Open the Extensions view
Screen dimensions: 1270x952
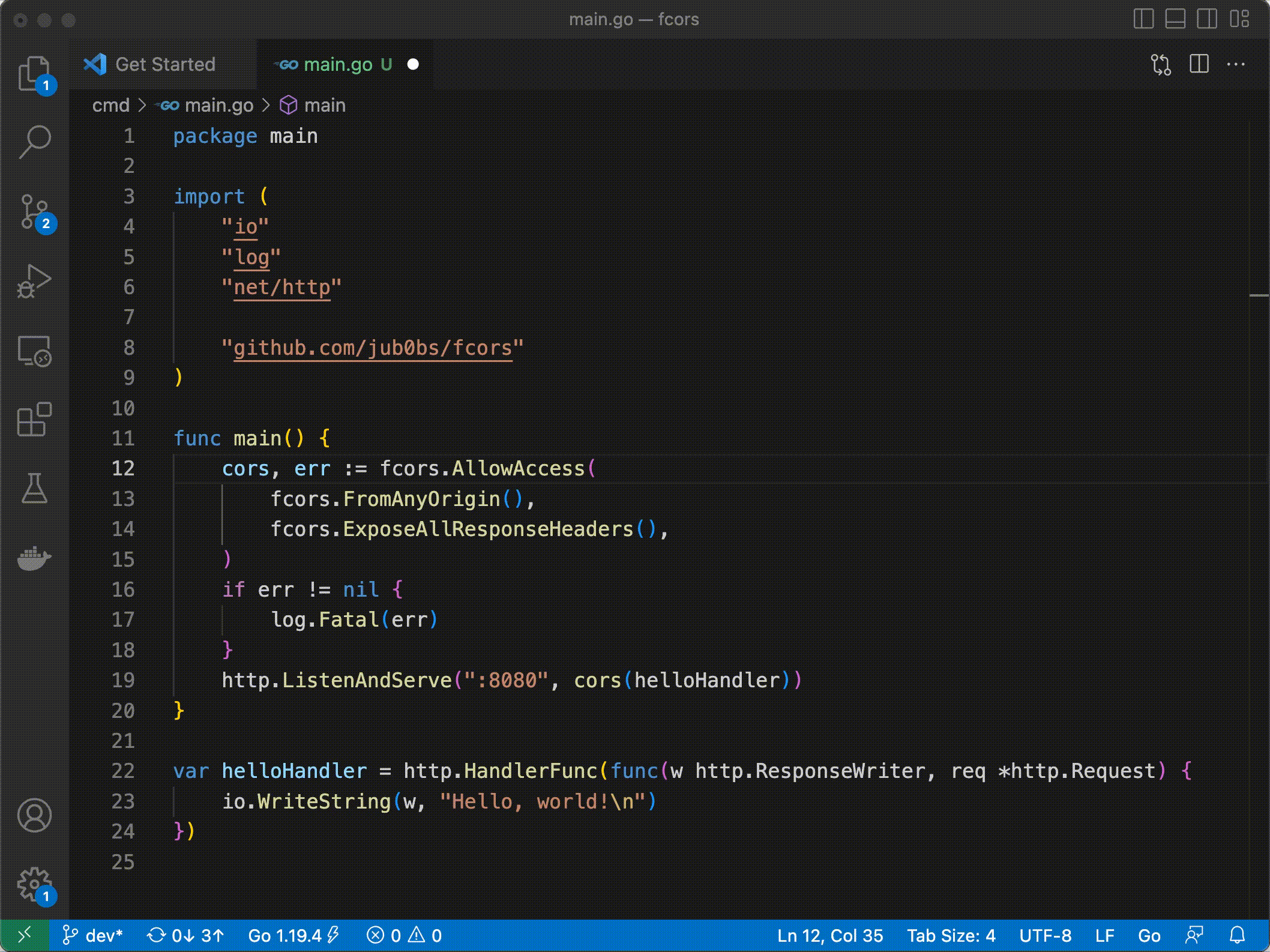pos(34,419)
